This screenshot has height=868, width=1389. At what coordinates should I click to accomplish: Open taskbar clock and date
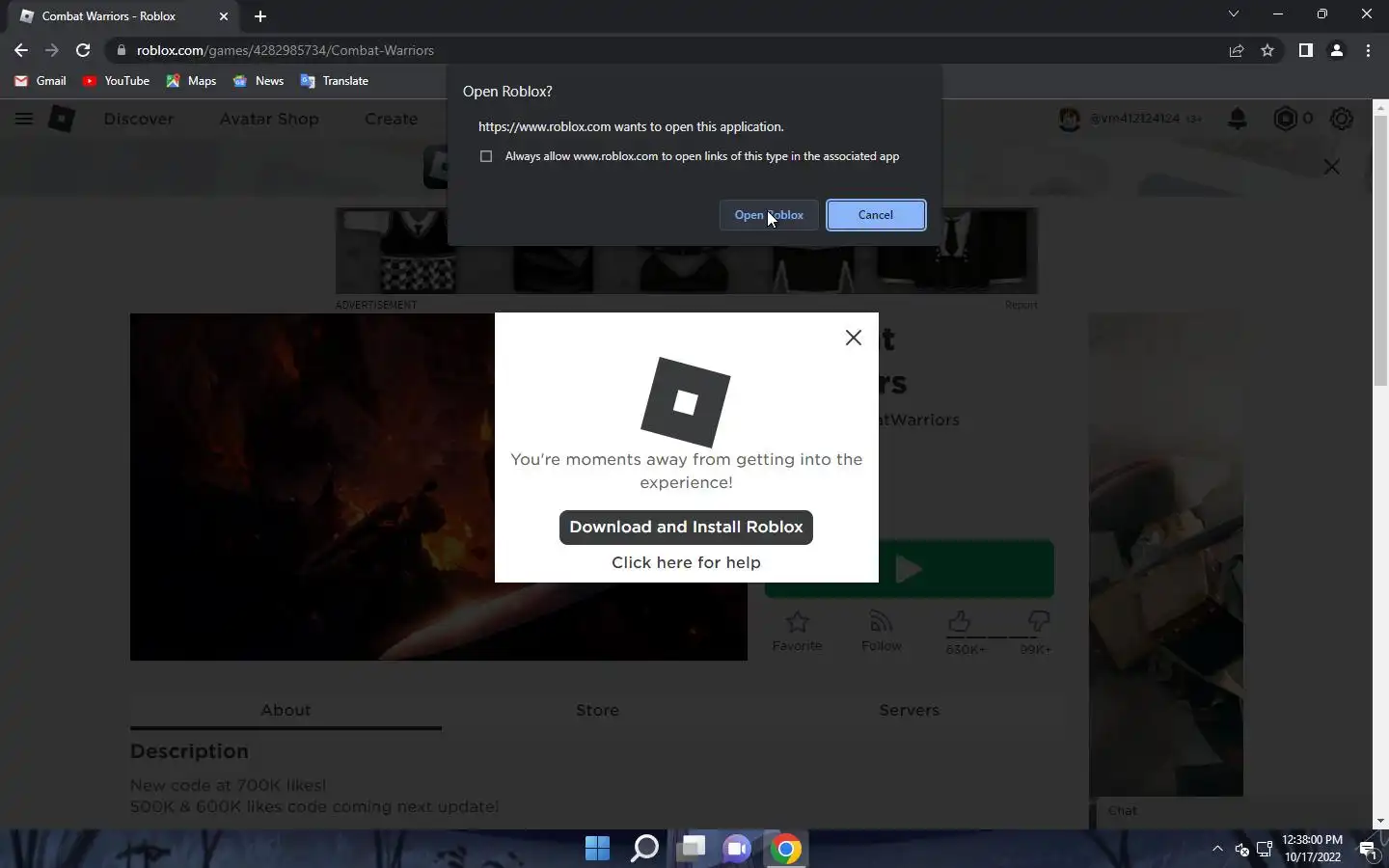[x=1312, y=849]
